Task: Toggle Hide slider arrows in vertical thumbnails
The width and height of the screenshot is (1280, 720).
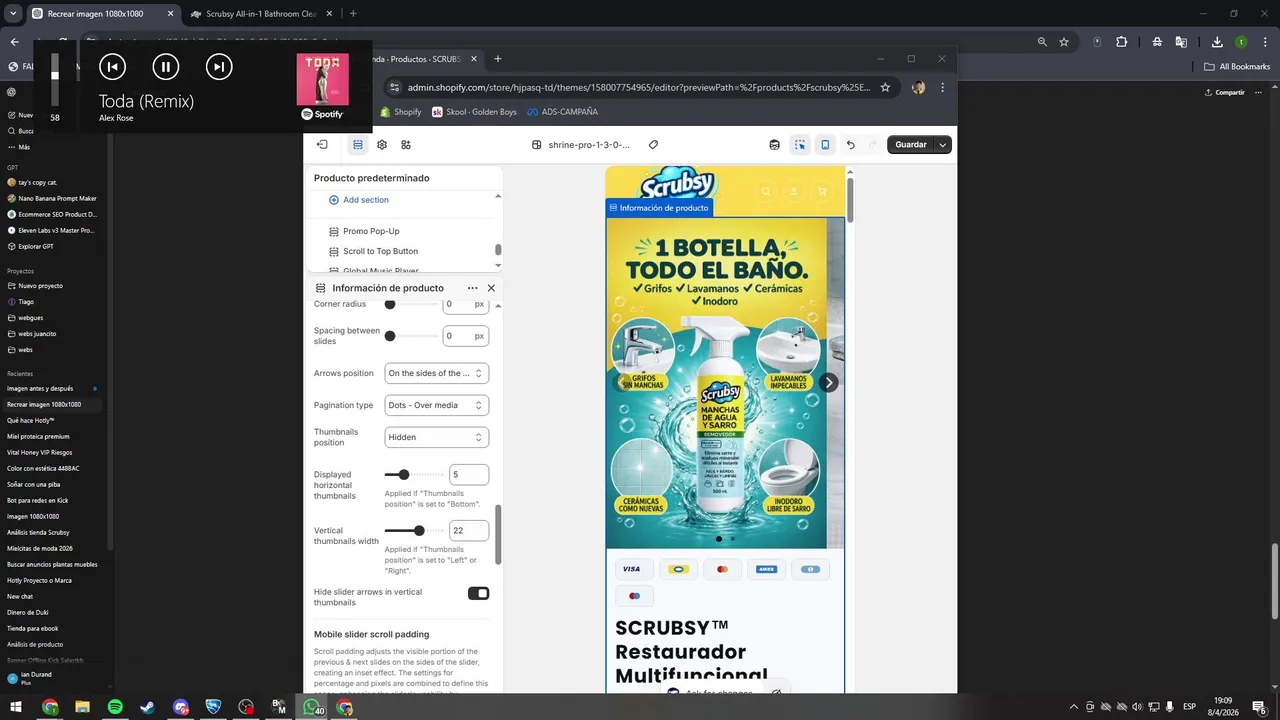Action: pos(478,593)
